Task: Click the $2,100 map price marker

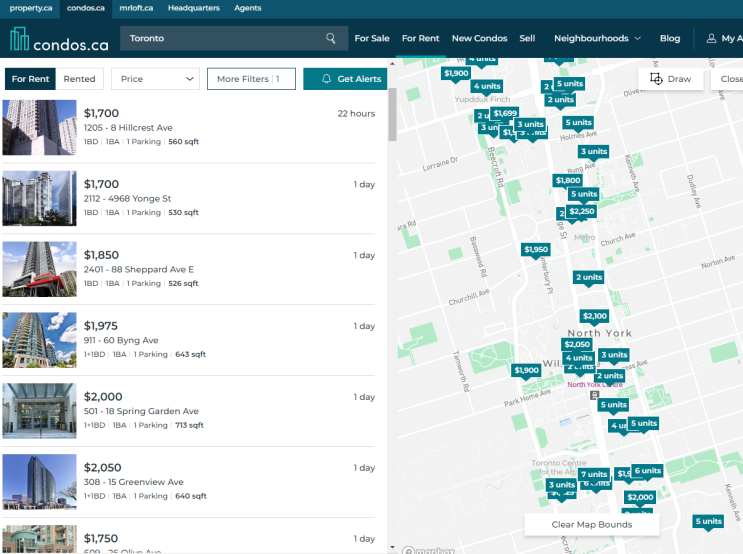Action: pyautogui.click(x=594, y=316)
